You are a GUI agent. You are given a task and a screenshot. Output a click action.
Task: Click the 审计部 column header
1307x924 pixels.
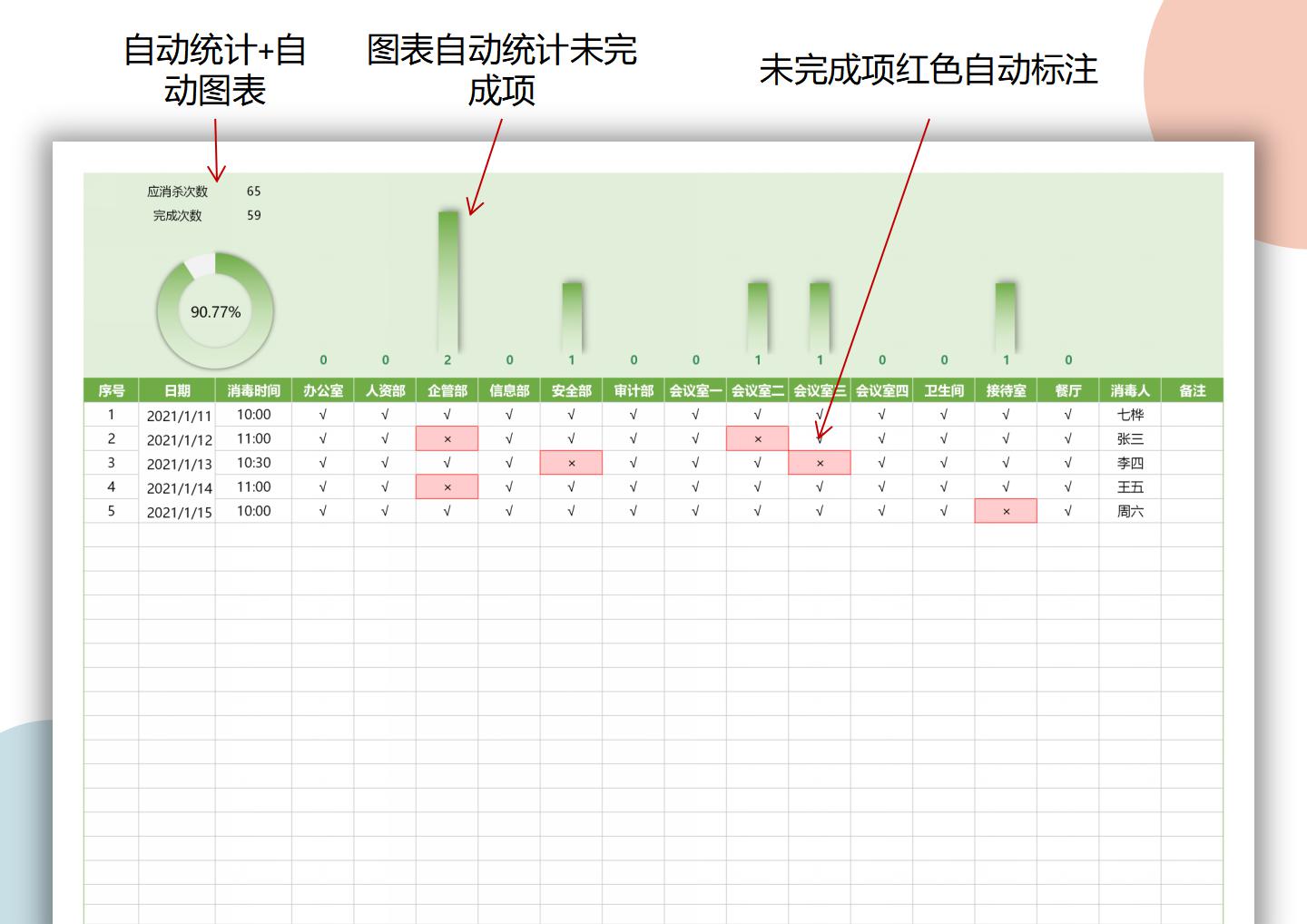634,390
